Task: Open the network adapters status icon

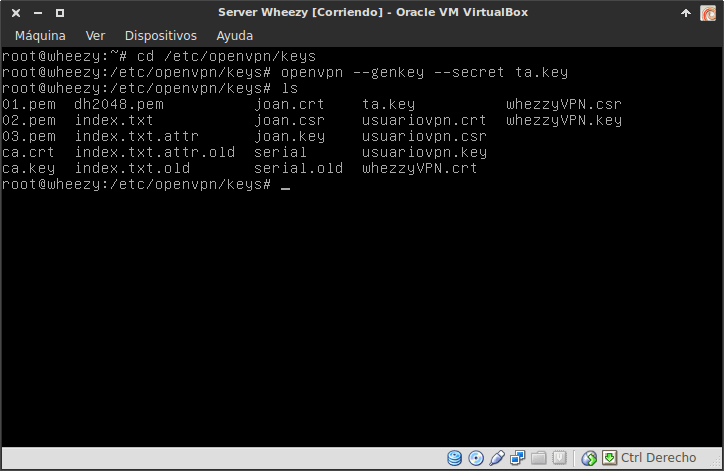Action: tap(518, 459)
